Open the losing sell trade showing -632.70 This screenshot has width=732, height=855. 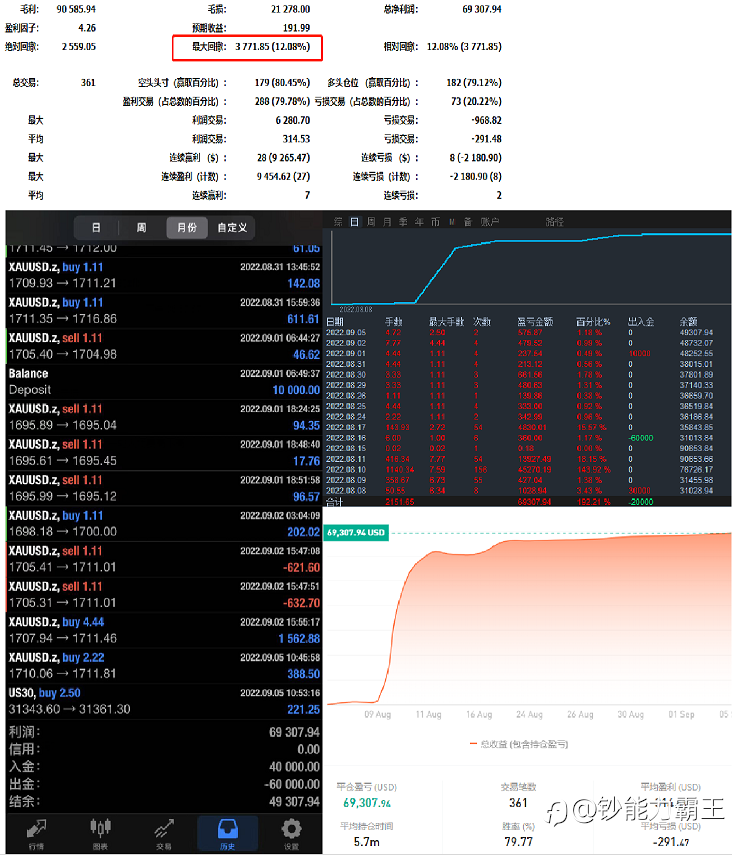tap(164, 594)
